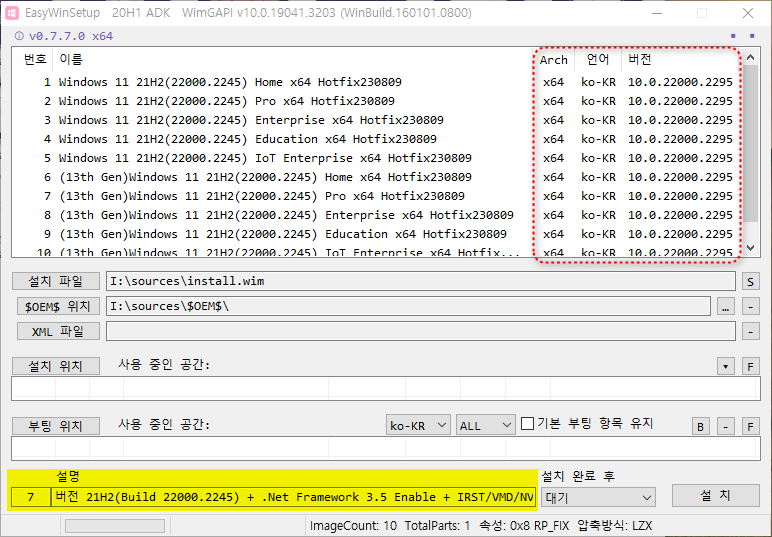Image resolution: width=772 pixels, height=537 pixels.
Task: Select row 2 Windows 11 Pro x64
Action: point(377,101)
